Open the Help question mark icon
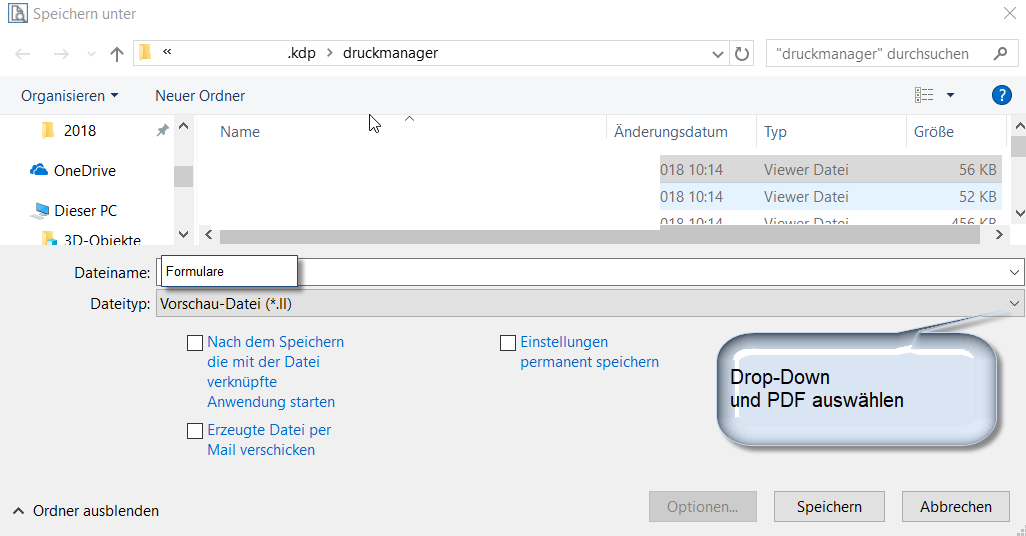 click(x=1001, y=95)
